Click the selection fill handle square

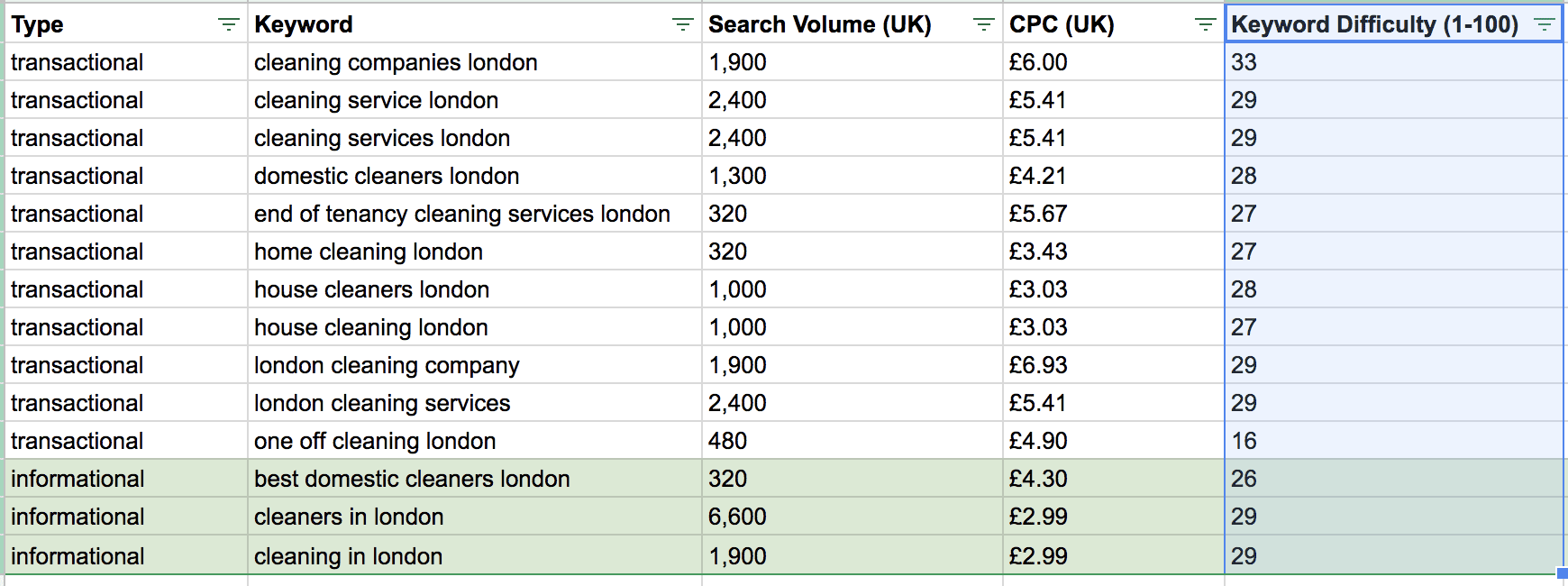coord(1563,572)
